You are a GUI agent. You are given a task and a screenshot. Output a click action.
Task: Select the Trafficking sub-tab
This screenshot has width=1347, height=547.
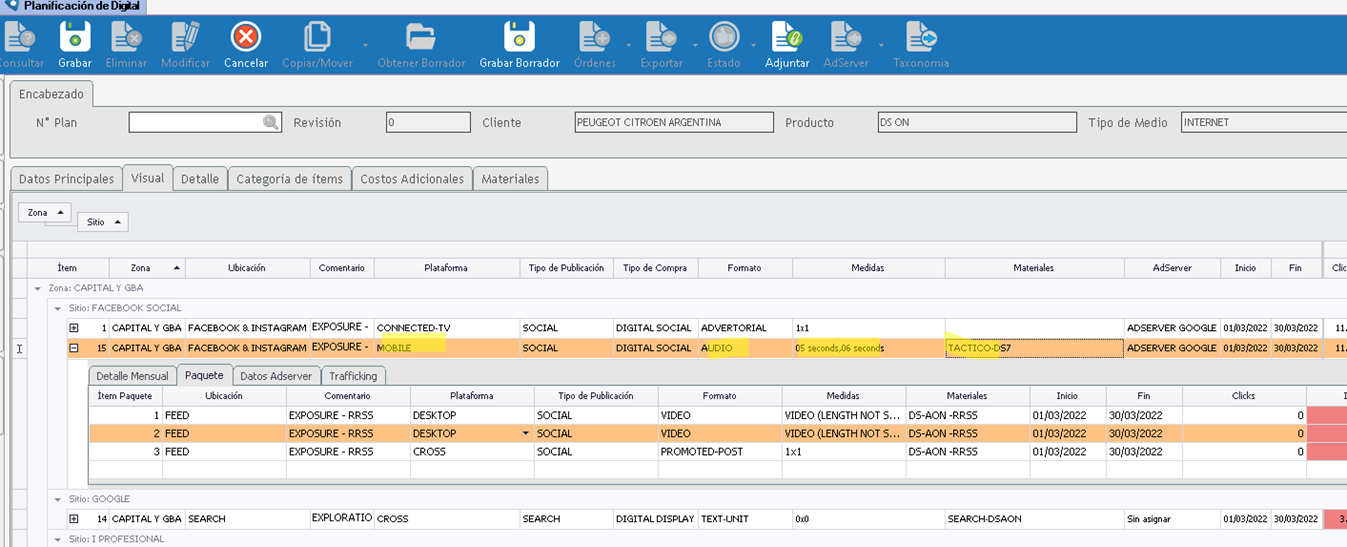353,376
